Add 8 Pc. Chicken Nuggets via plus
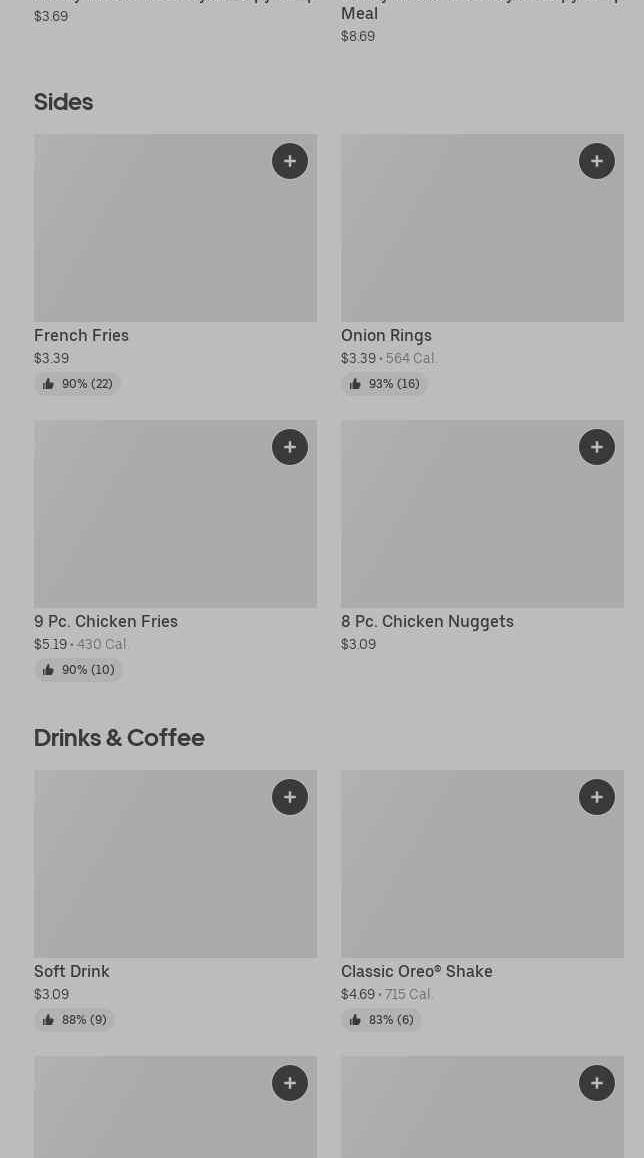644x1158 pixels. [597, 447]
